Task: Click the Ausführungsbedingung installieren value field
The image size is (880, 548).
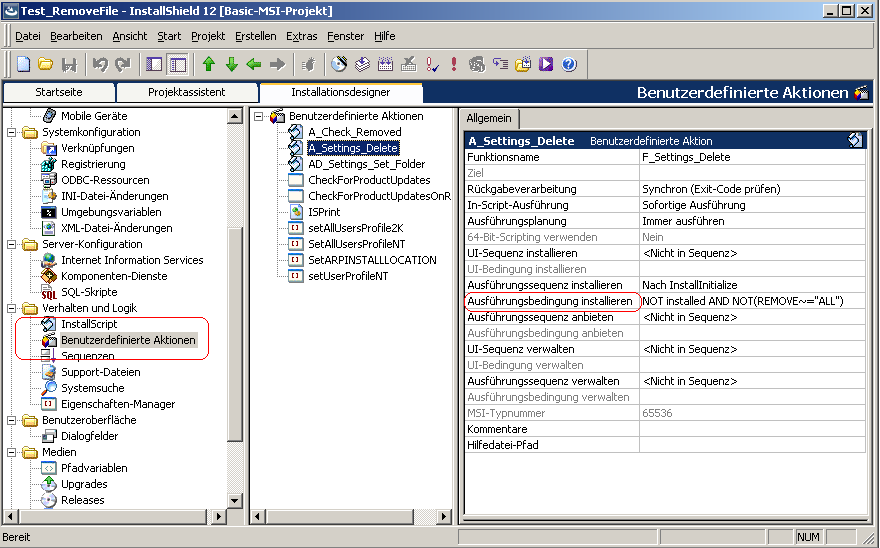Action: [x=750, y=301]
